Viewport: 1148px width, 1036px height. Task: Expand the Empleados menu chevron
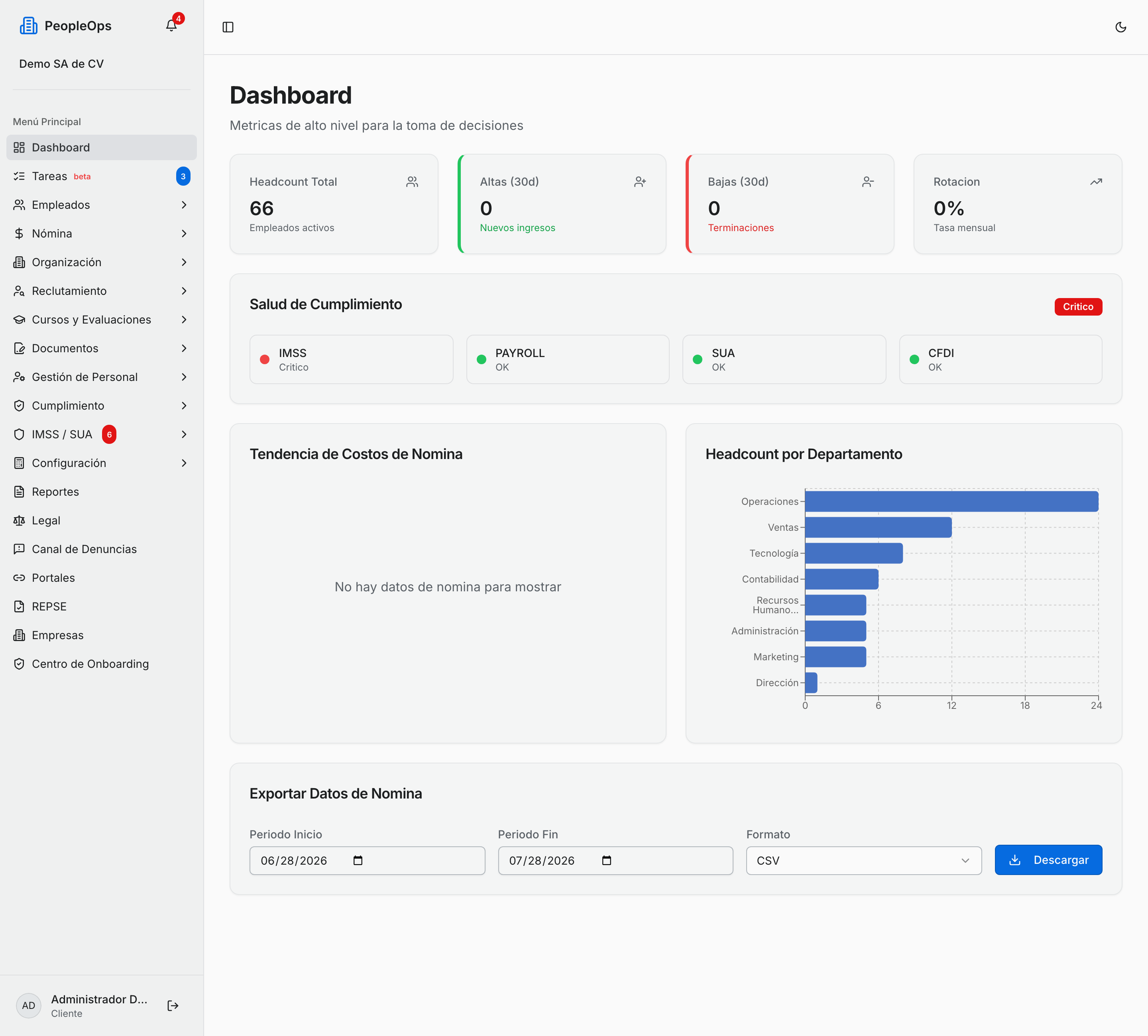(184, 205)
